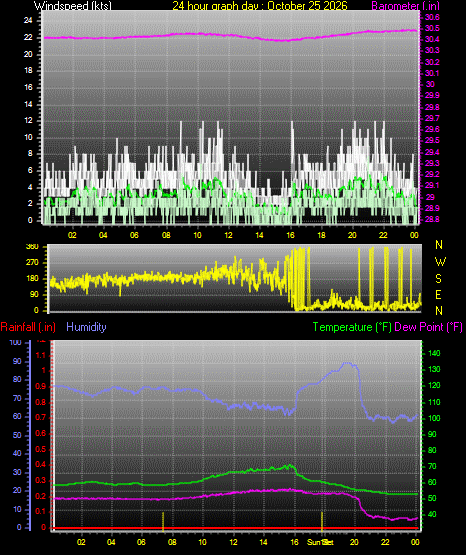Image resolution: width=466 pixels, height=555 pixels.
Task: Click the '270' wind direction axis value
Action: (32, 263)
